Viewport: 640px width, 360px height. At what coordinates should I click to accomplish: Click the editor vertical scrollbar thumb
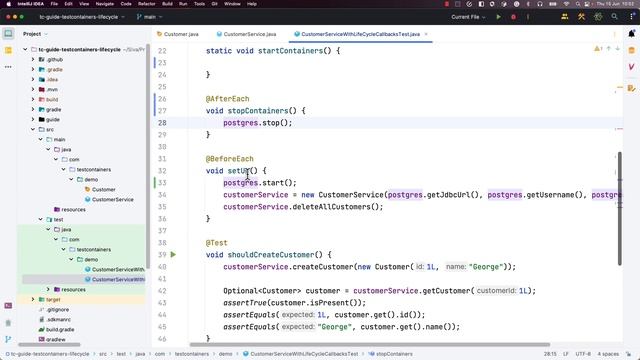(x=620, y=208)
